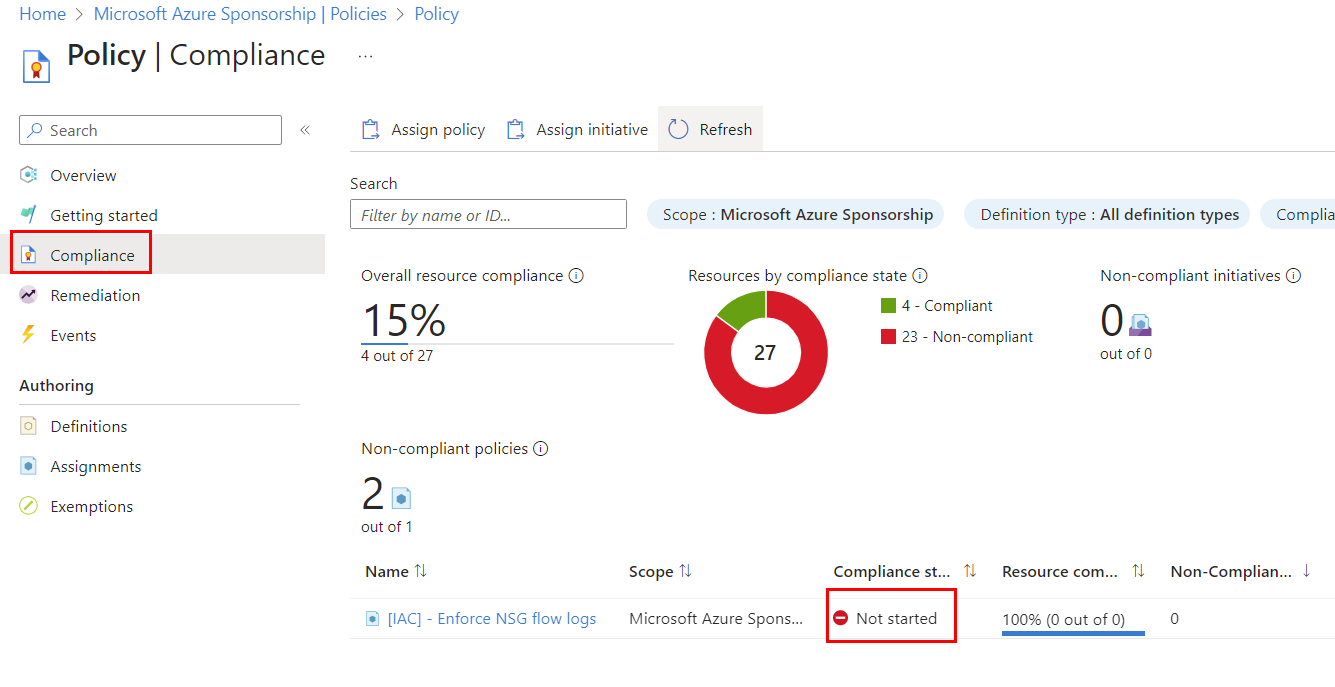Open the Scope filter for Microsoft Azure Sponsorship
1335x687 pixels.
(x=795, y=214)
